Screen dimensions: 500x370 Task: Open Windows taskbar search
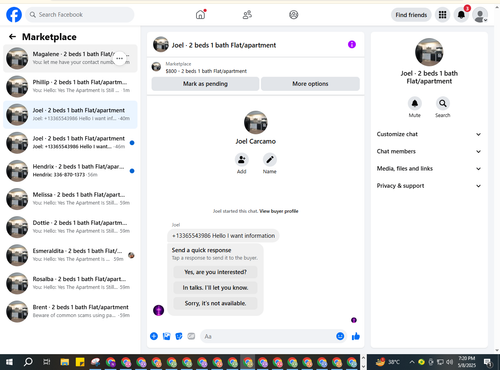coord(28,362)
